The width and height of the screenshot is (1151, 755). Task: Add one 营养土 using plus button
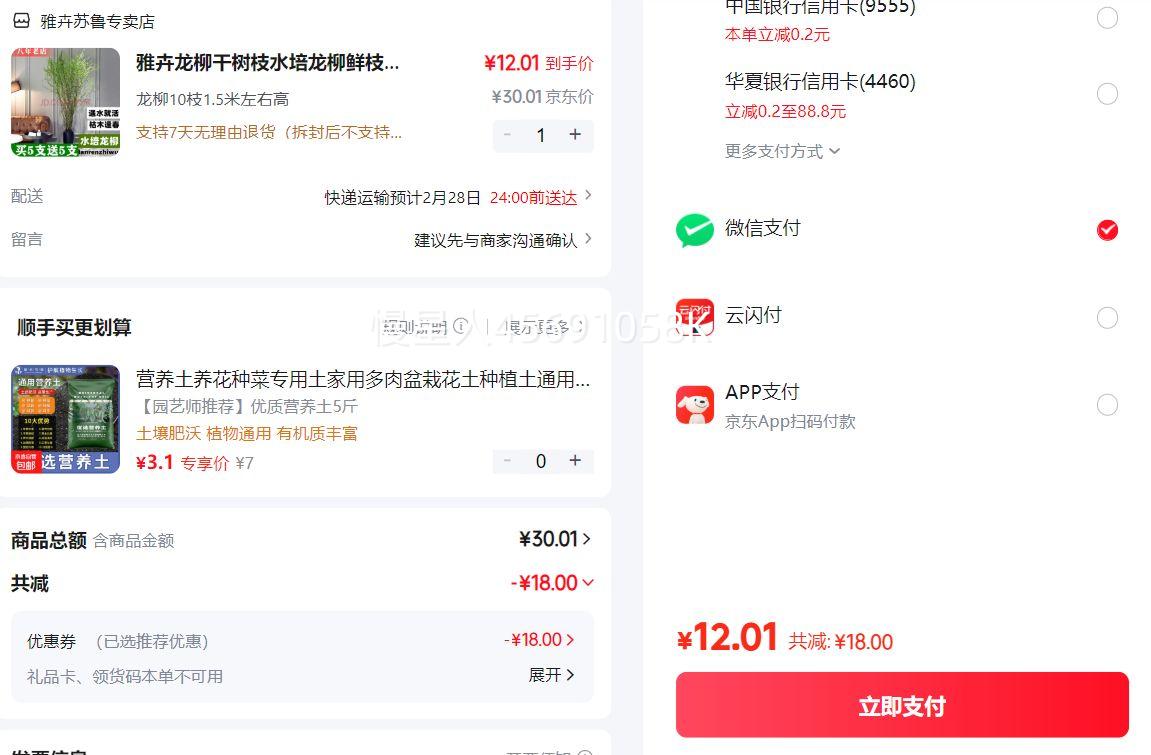pos(575,461)
